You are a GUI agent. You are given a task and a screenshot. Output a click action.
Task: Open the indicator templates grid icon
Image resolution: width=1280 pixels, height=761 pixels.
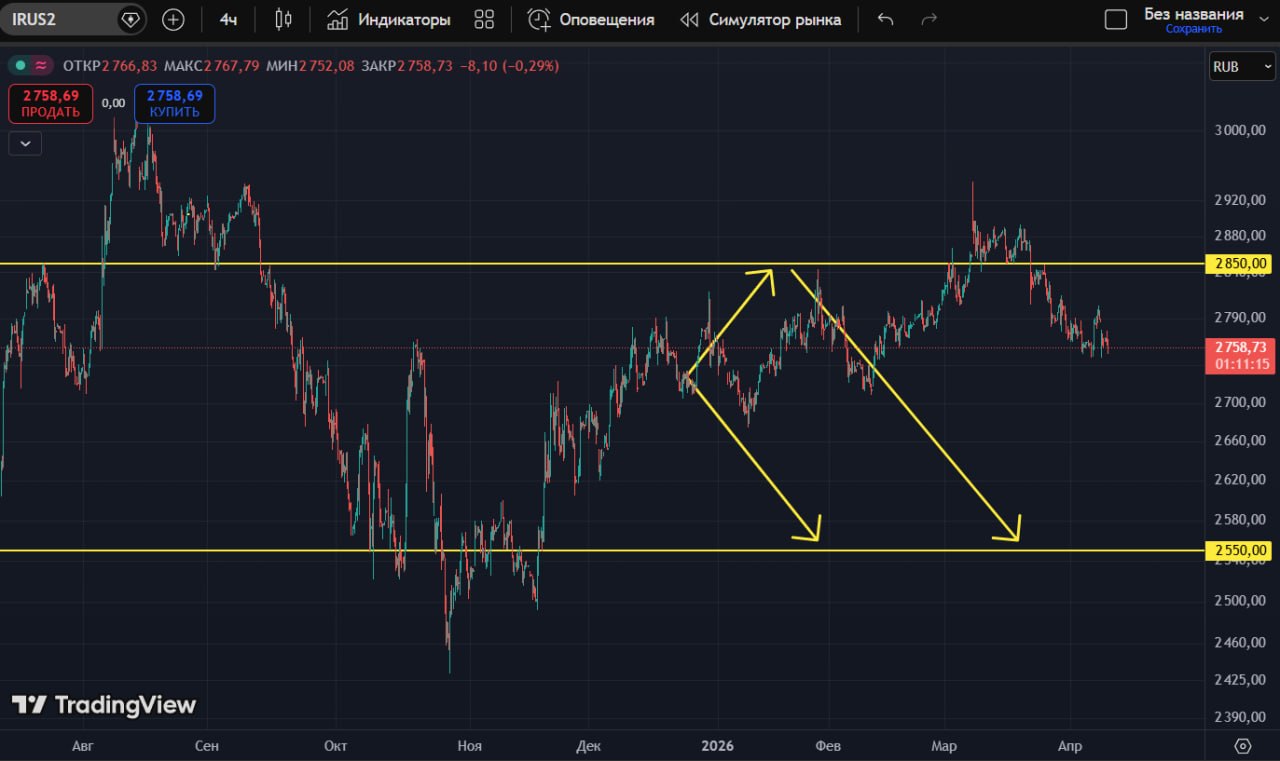point(484,19)
